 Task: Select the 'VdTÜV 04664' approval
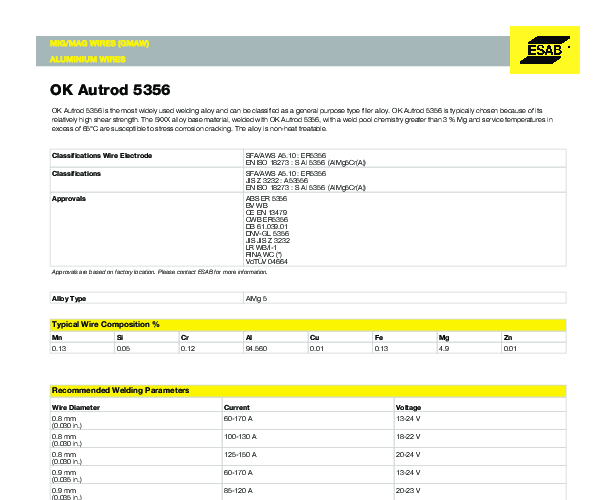point(267,262)
